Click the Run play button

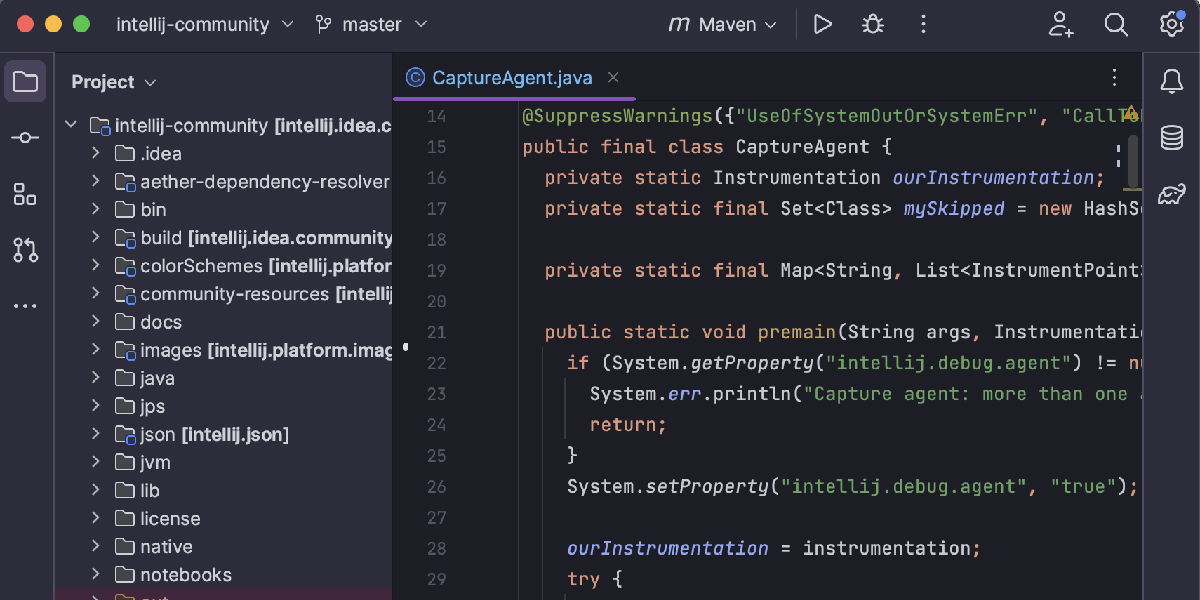[822, 24]
